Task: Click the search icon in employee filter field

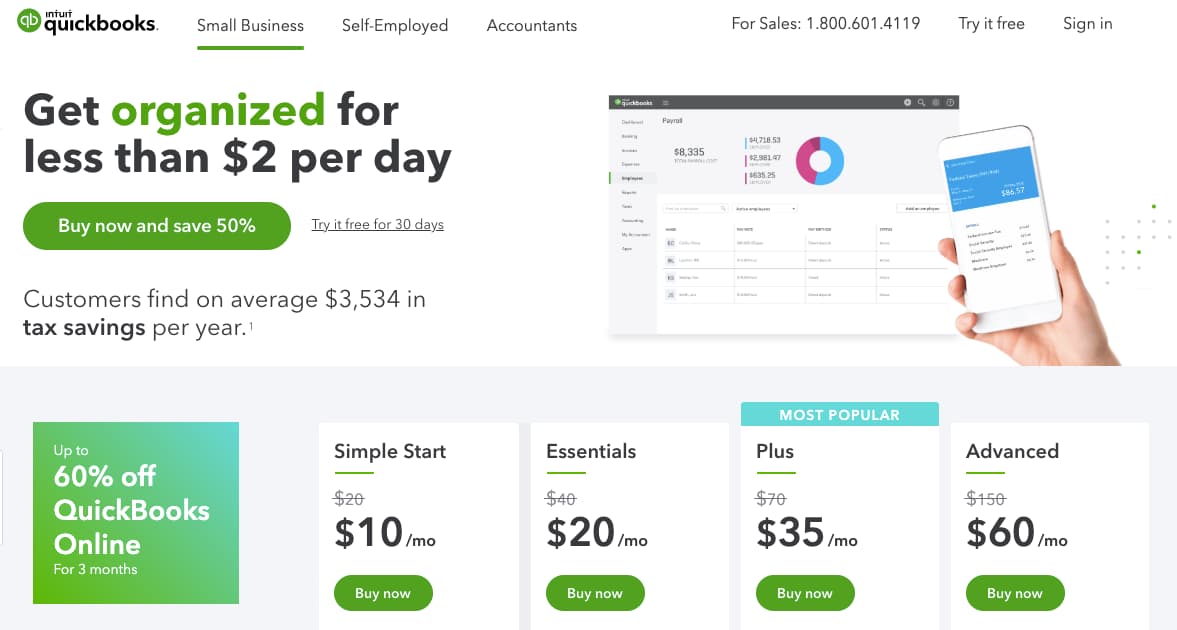Action: tap(722, 208)
